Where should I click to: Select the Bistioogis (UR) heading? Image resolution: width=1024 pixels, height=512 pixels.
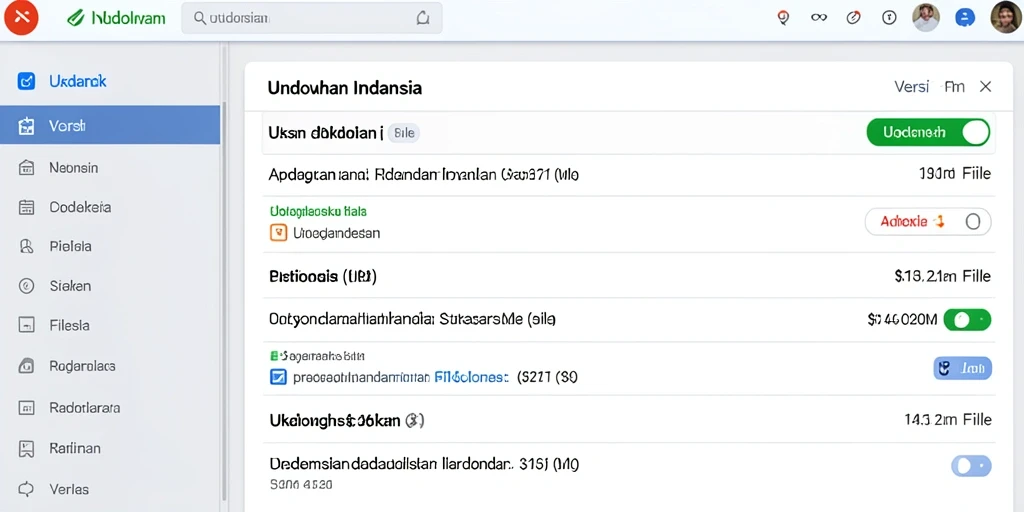point(323,276)
